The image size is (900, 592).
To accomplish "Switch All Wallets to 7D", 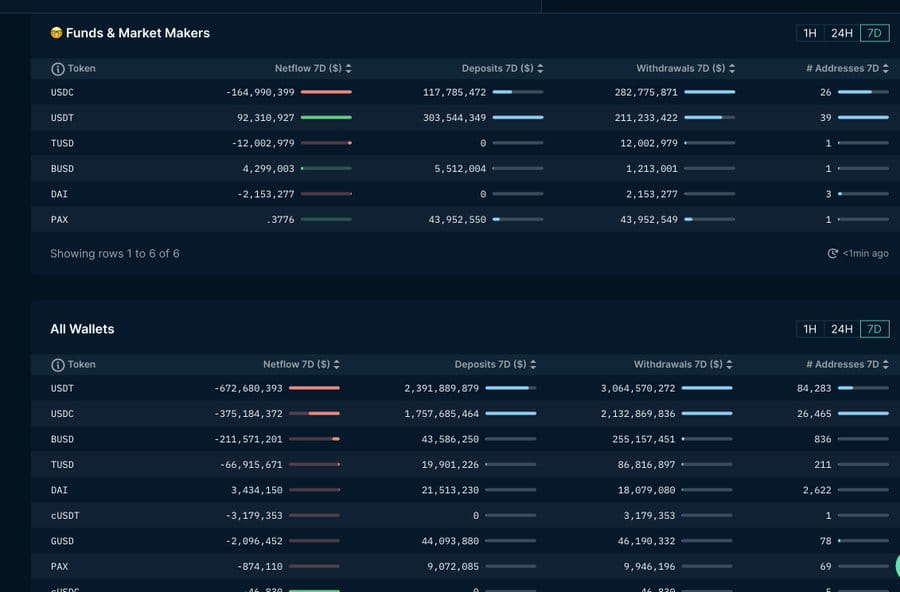I will point(874,329).
